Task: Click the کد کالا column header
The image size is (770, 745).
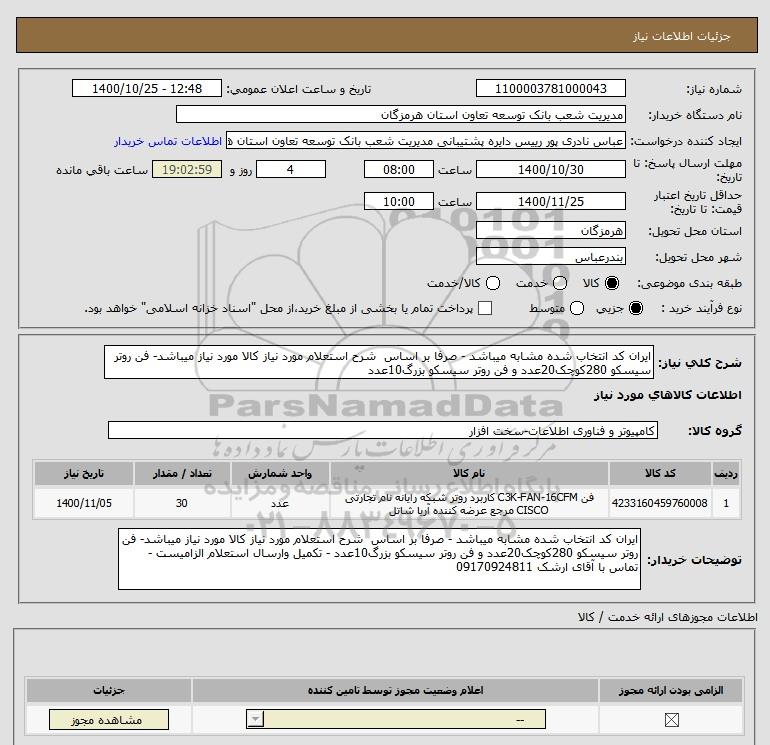Action: (x=660, y=473)
